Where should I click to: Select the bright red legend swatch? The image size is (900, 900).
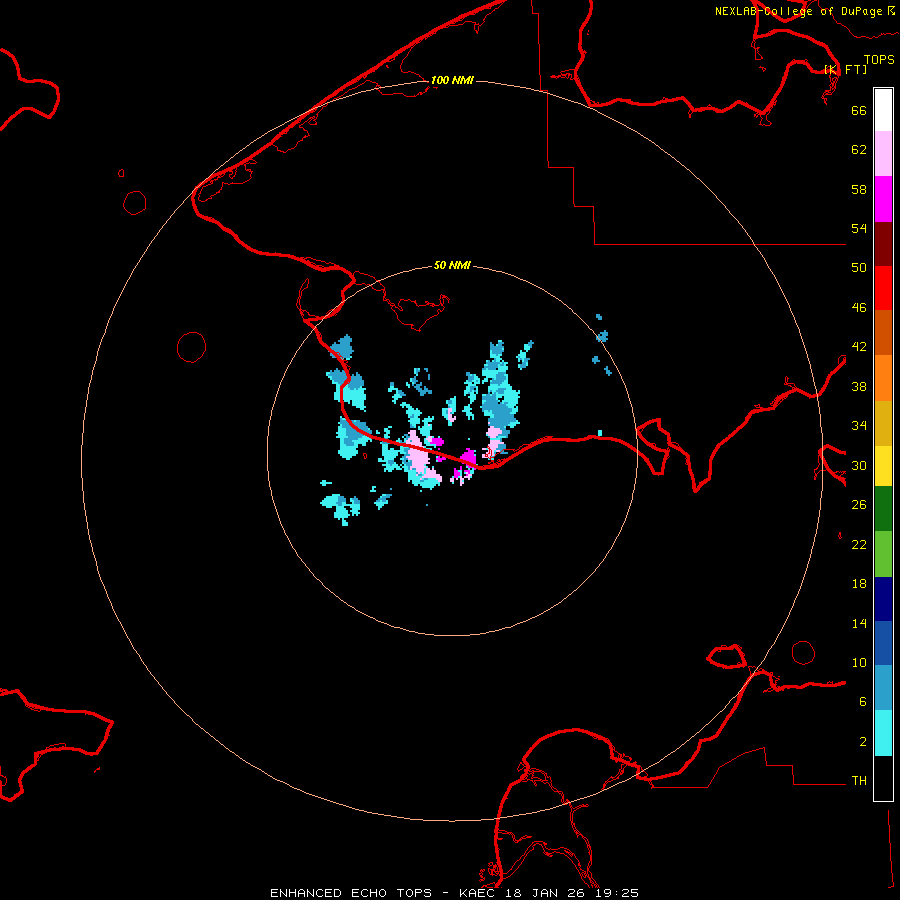coord(883,288)
